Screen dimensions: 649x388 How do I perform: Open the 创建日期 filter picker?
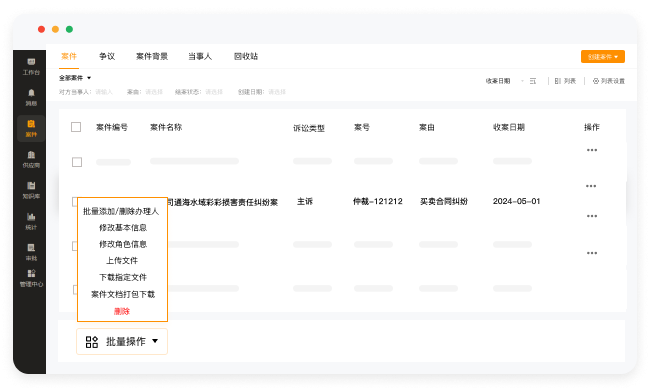tap(262, 92)
